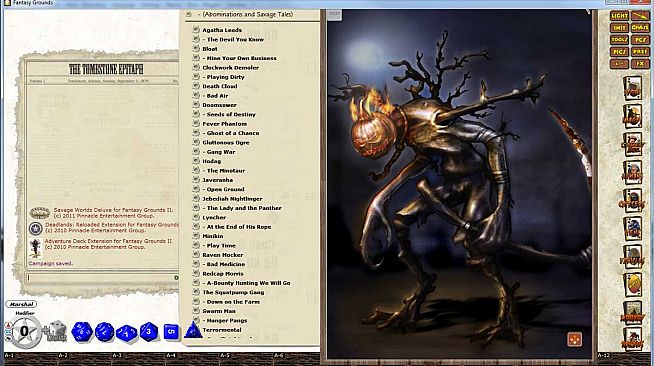Collapse the Abominations and Savage Tales group
This screenshot has height=366, width=654.
coord(189,15)
